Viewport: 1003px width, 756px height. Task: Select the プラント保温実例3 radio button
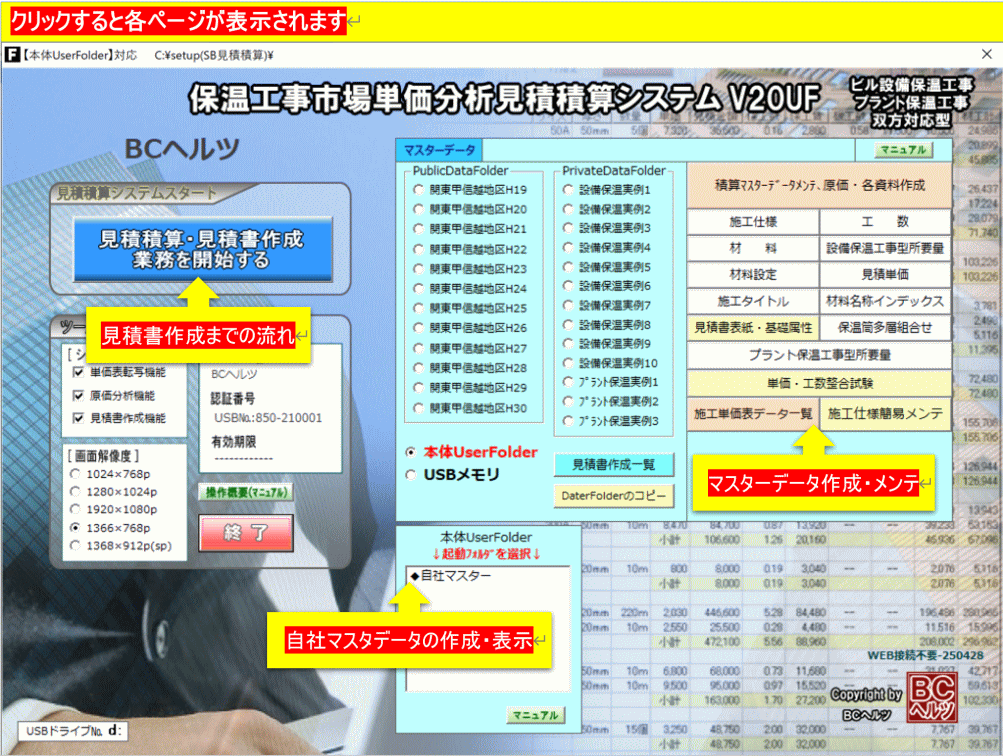(x=568, y=421)
